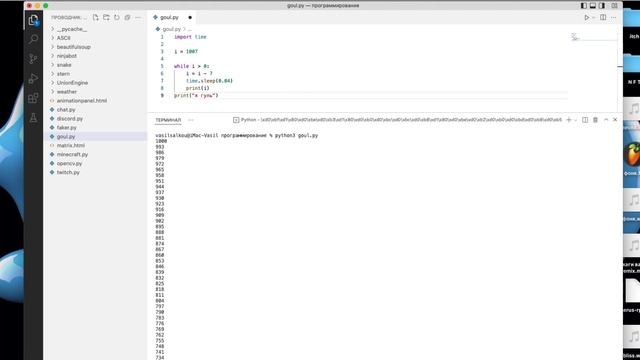Open new terminal profile dropdown
This screenshot has width=640, height=360.
[x=576, y=120]
